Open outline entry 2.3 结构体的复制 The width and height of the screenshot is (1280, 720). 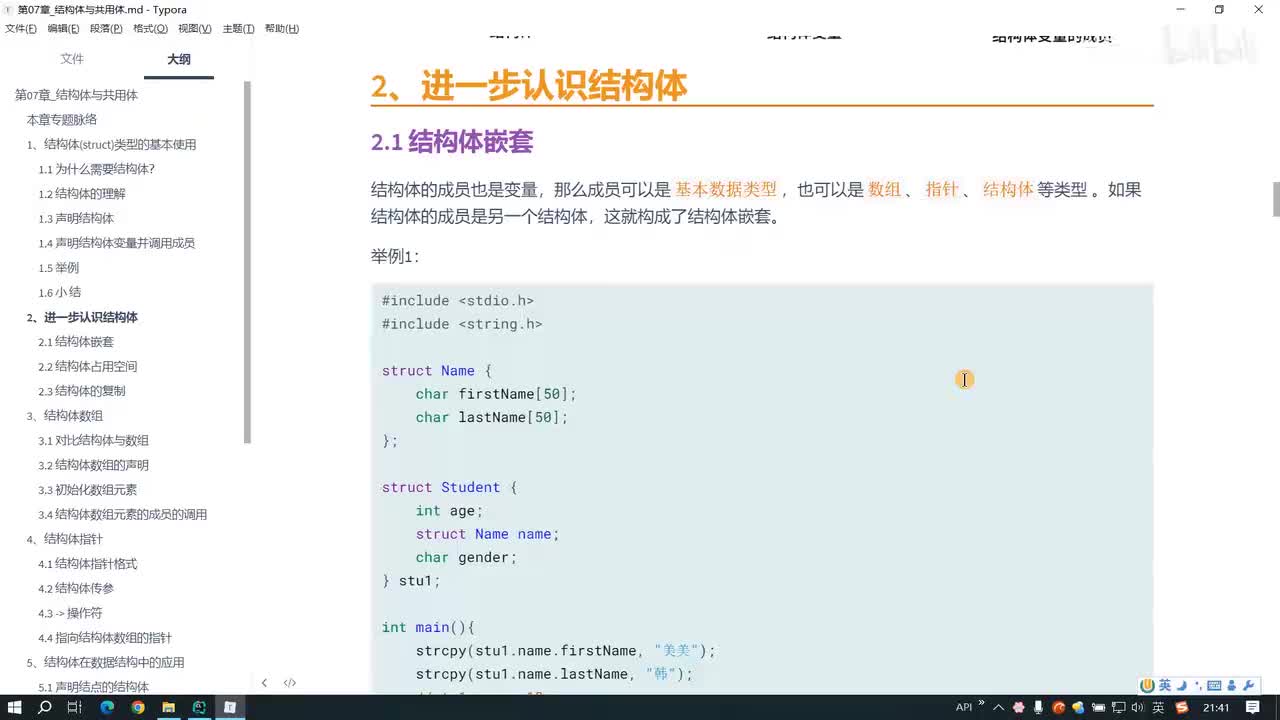(x=82, y=391)
